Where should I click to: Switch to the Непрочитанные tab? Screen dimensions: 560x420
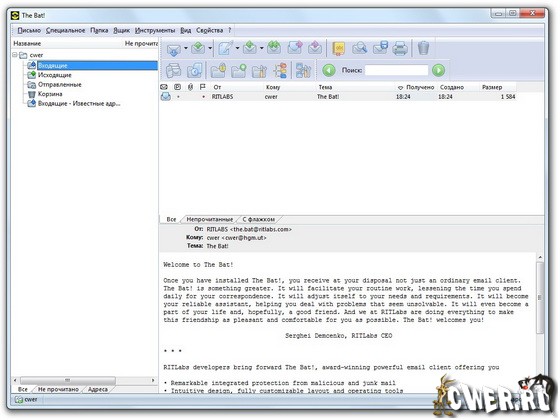tap(210, 219)
